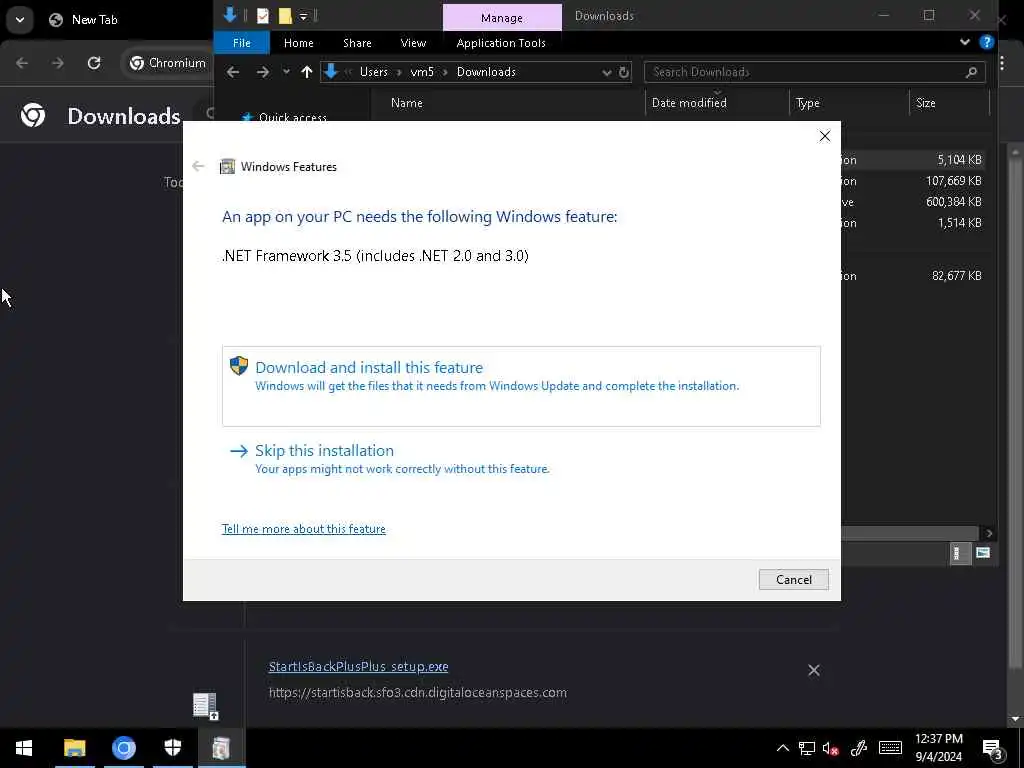Switch to Home ribbon tab

(x=298, y=43)
